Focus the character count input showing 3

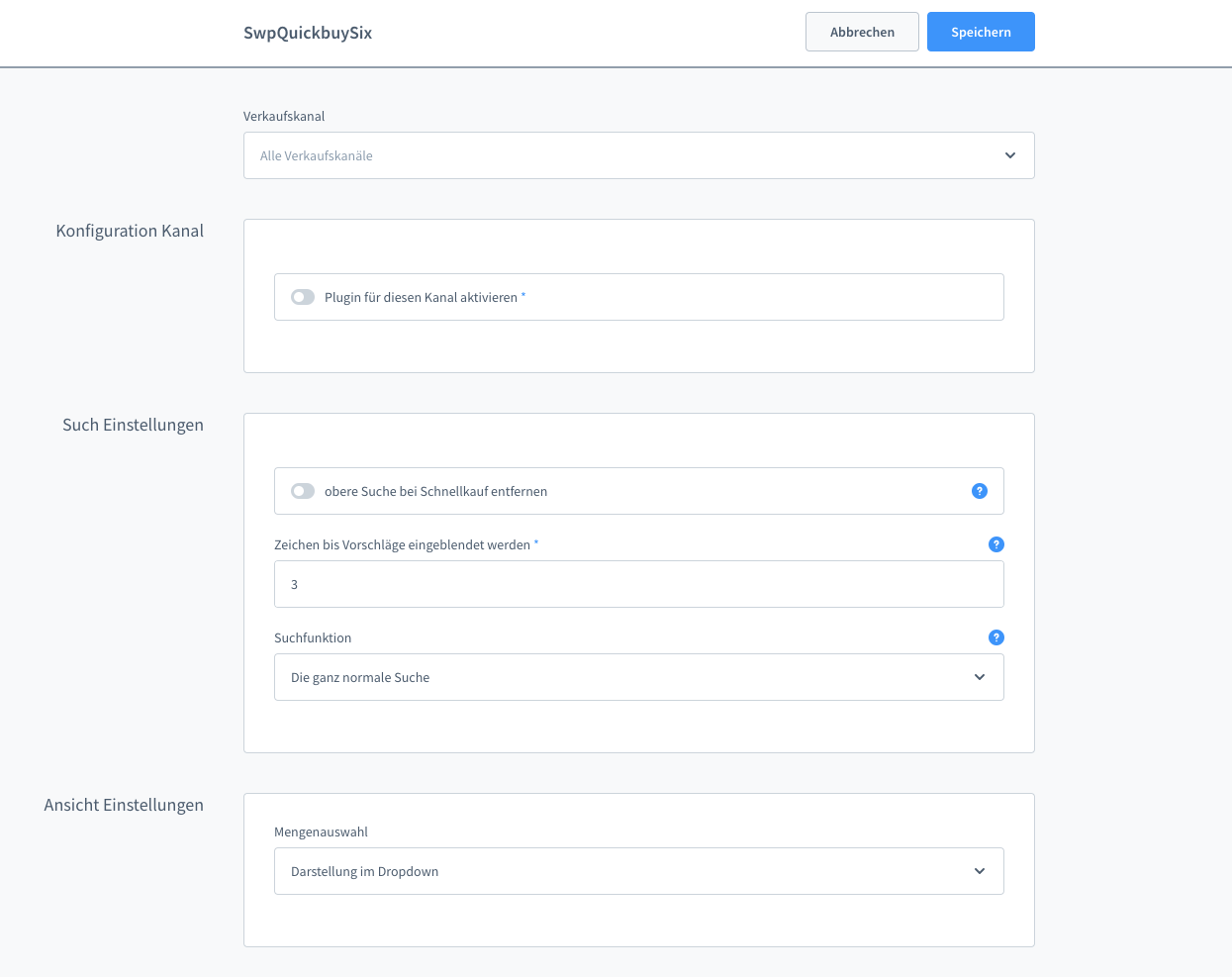[638, 584]
